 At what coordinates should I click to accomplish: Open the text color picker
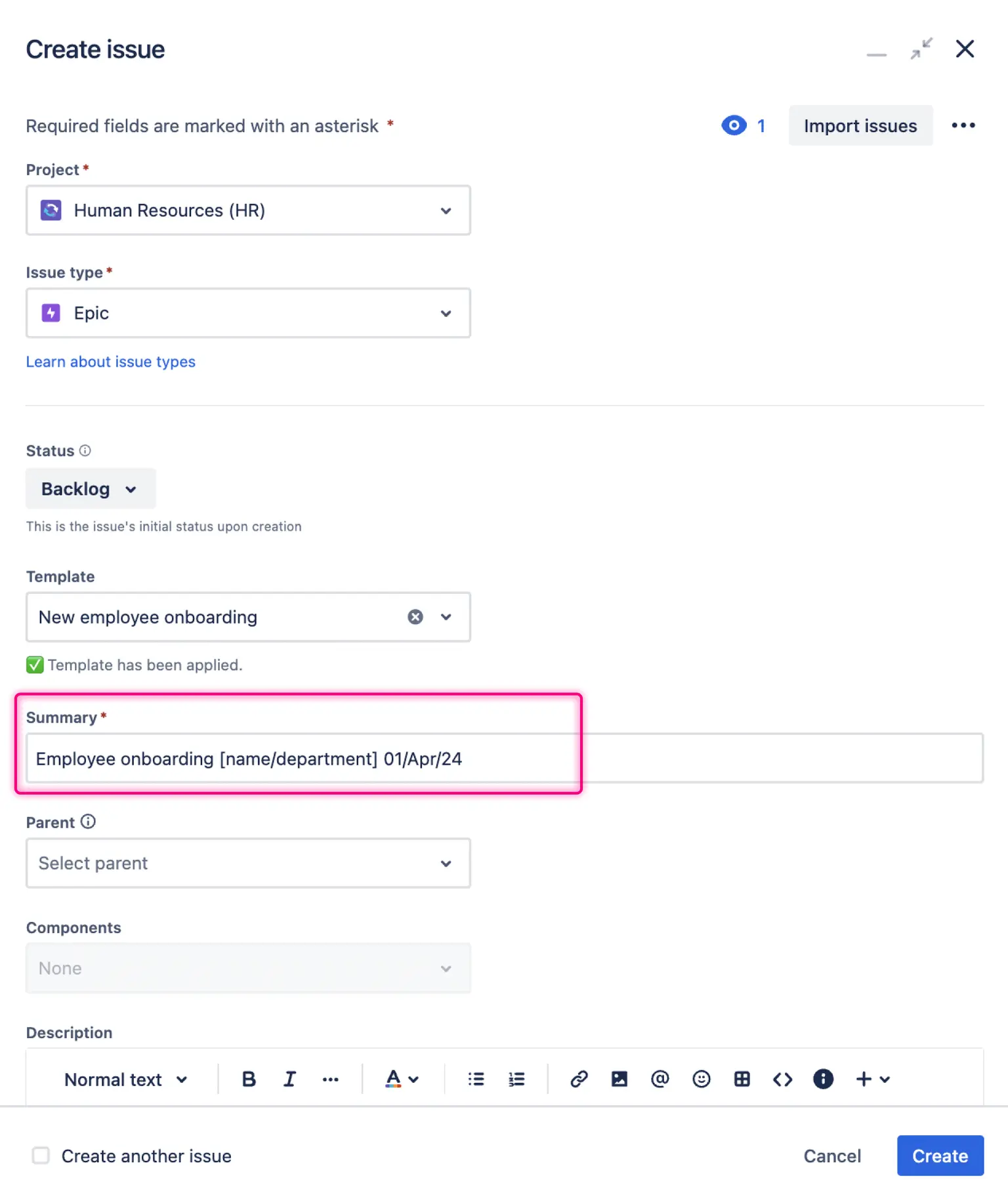pyautogui.click(x=401, y=1079)
